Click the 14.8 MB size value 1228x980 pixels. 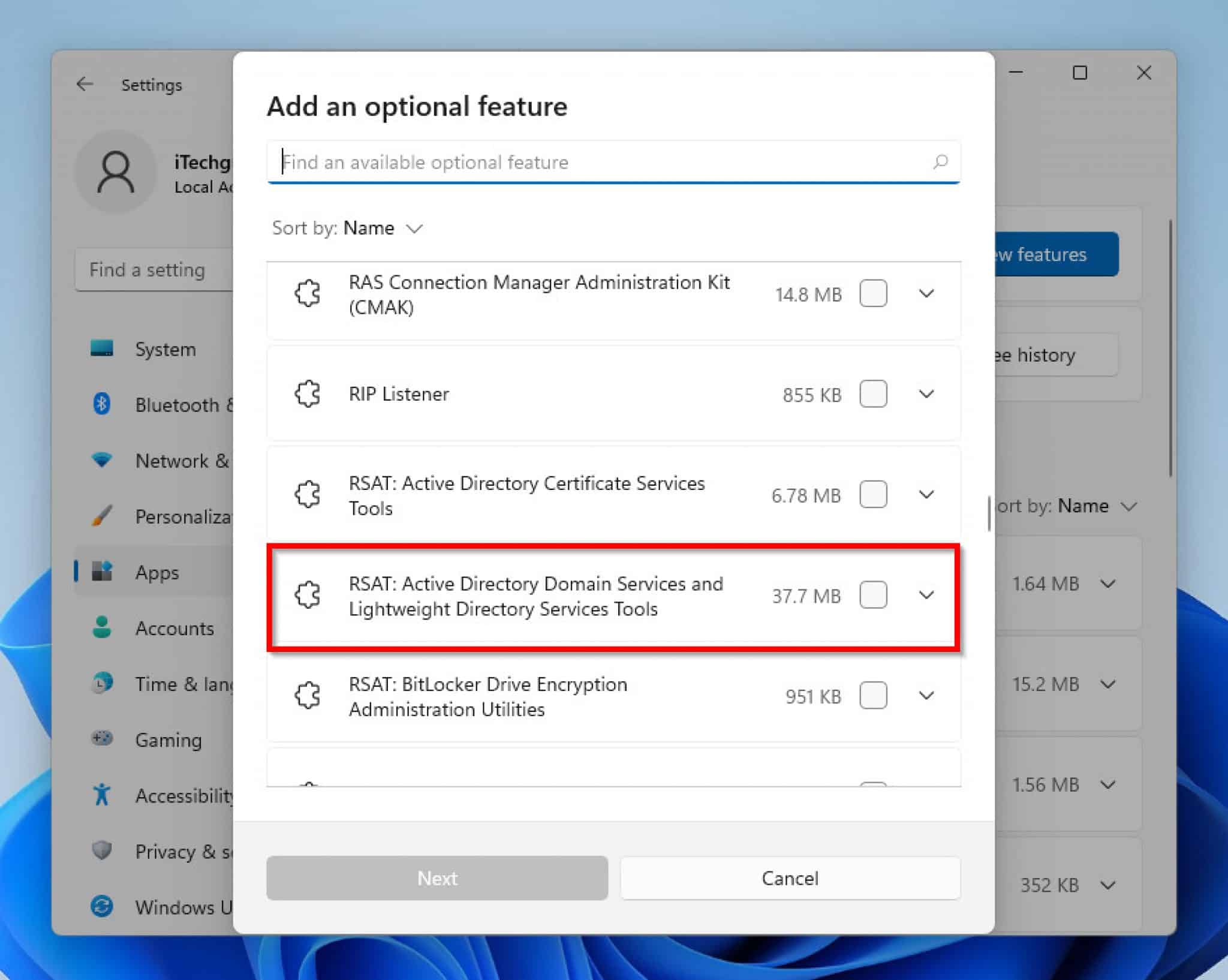tap(808, 294)
